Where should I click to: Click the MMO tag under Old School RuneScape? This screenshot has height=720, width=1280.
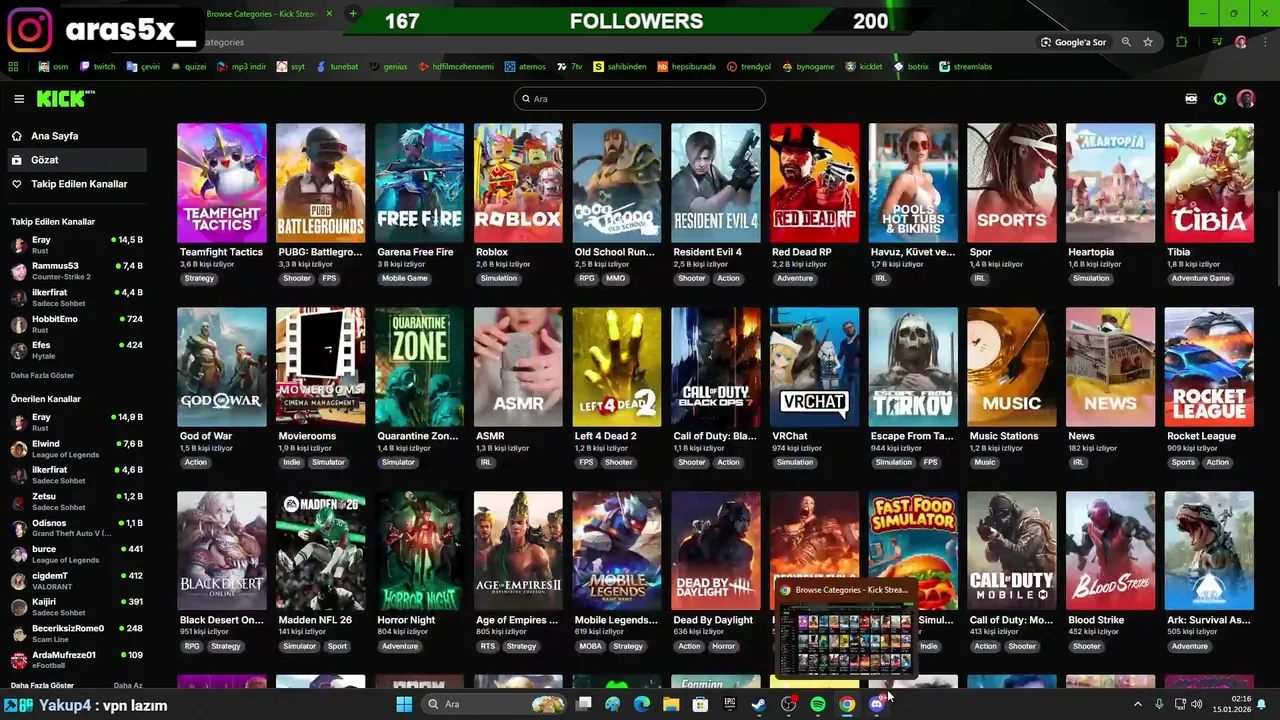(616, 278)
